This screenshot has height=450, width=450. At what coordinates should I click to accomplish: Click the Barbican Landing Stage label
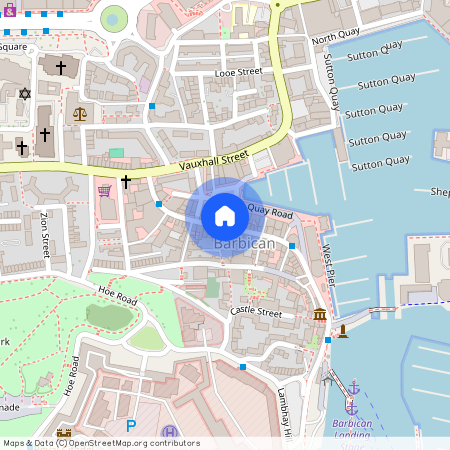(352, 434)
